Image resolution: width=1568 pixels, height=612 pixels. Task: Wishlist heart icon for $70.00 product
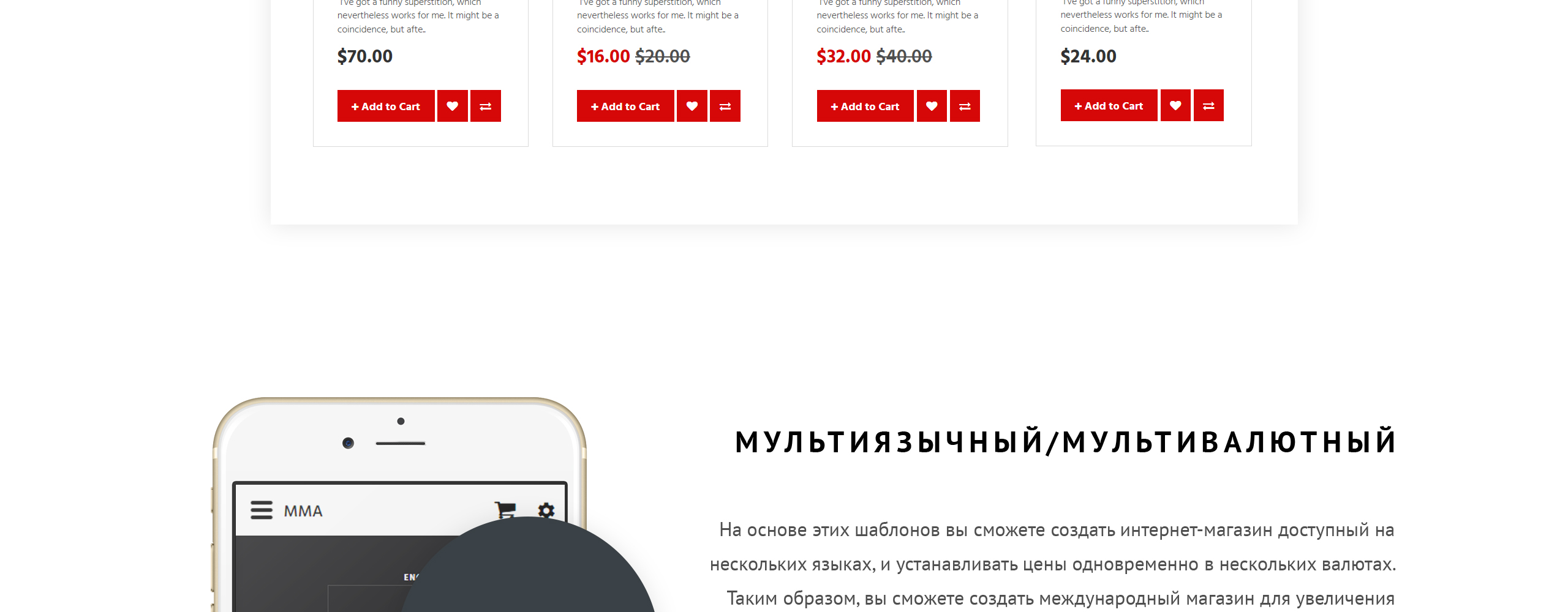point(453,106)
